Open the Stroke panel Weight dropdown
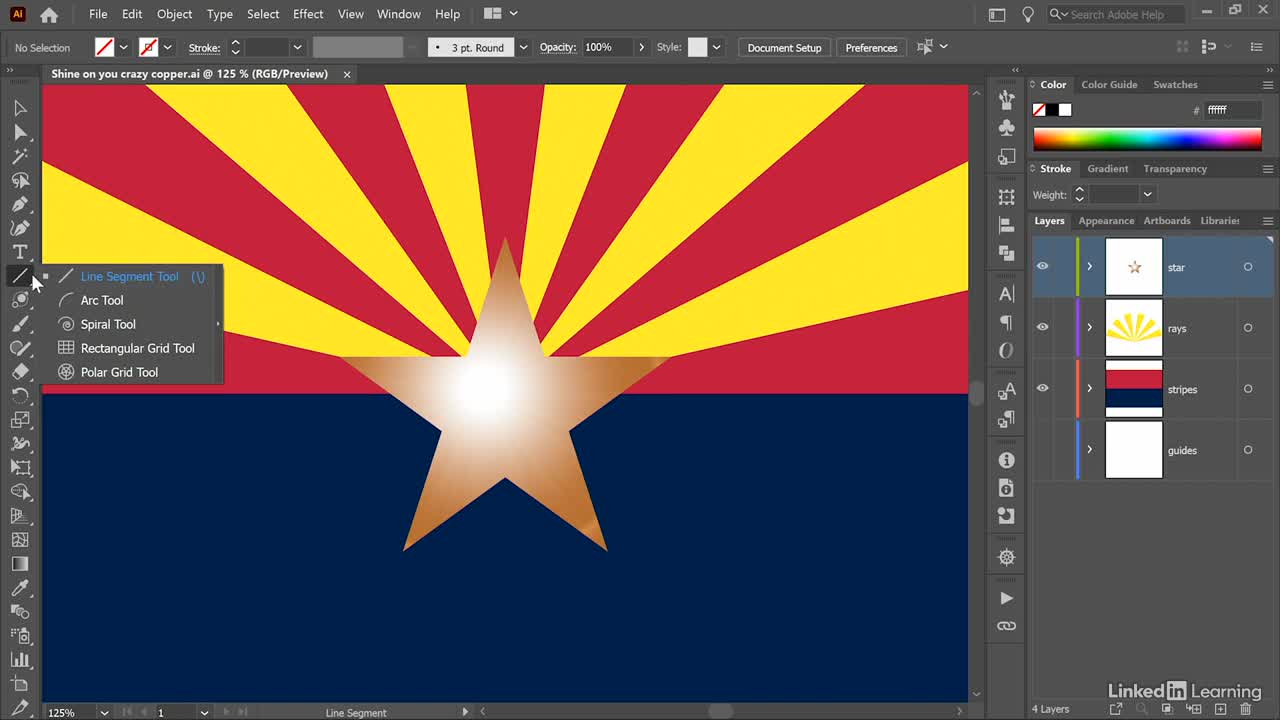The image size is (1280, 720). click(1147, 194)
